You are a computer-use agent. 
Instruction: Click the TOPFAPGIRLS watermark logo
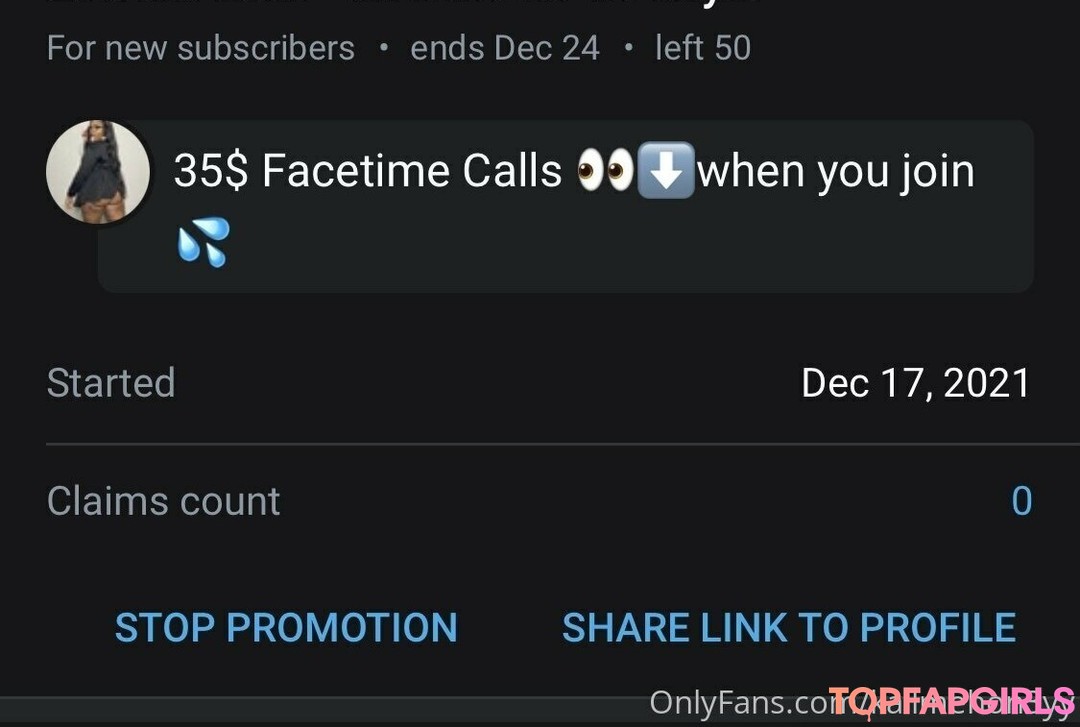[951, 702]
